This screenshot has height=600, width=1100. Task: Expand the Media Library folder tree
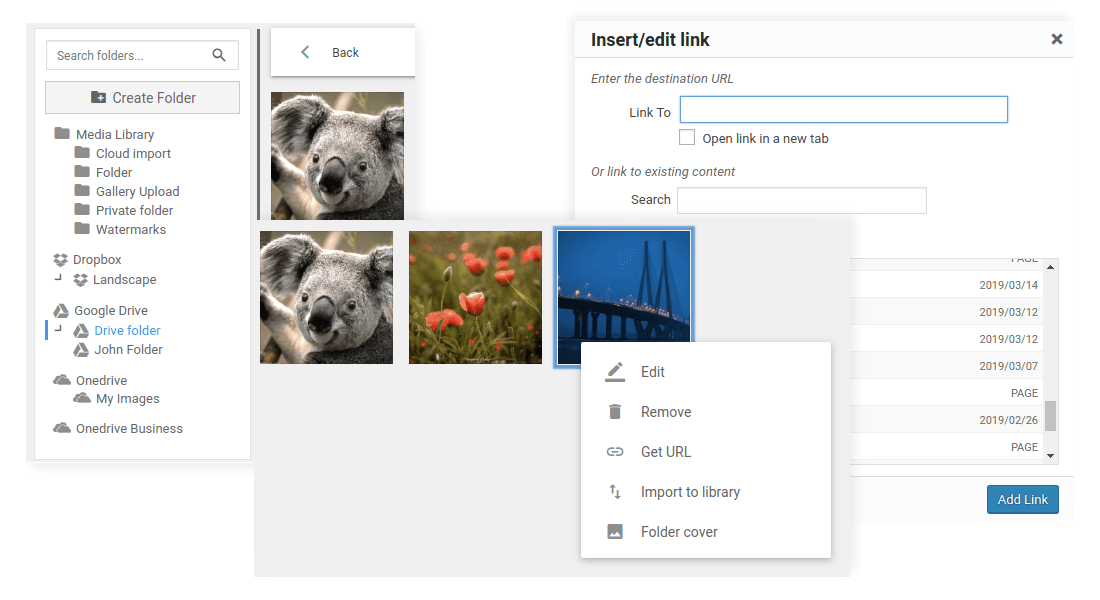click(62, 134)
